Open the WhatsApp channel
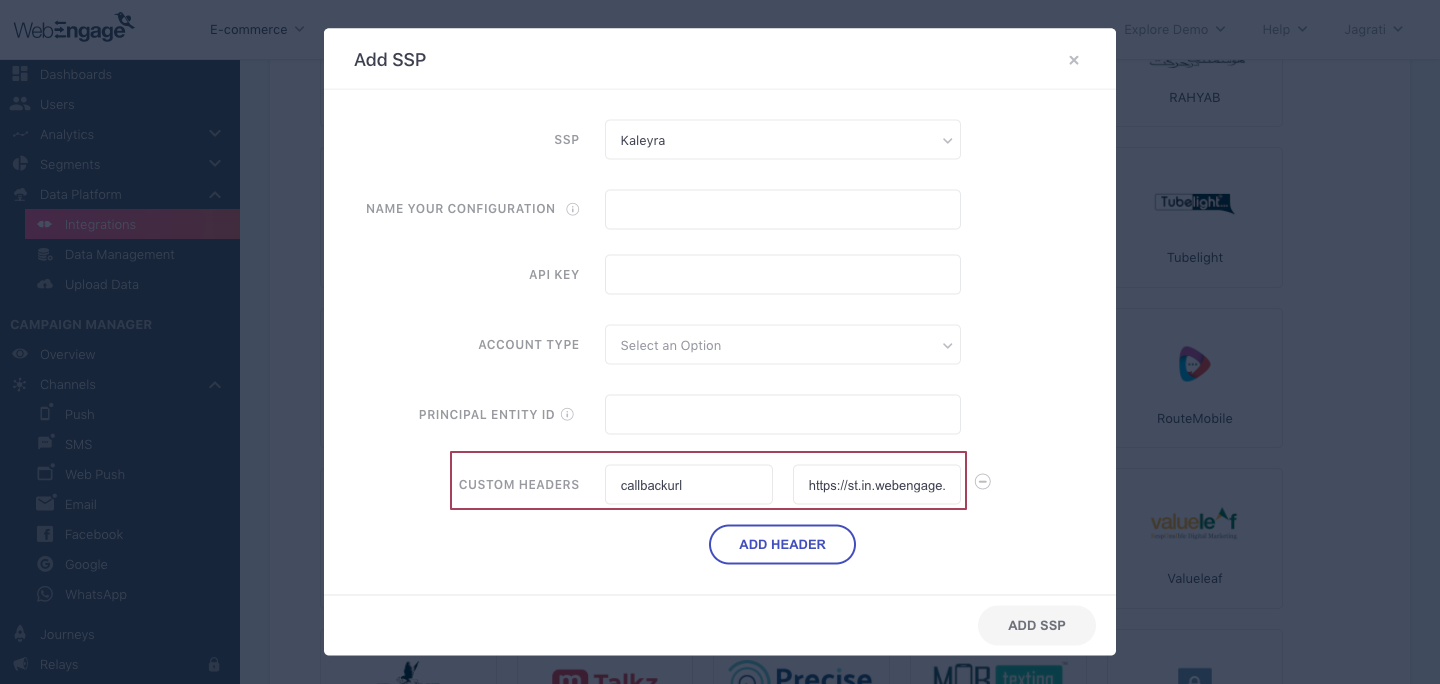The height and width of the screenshot is (684, 1440). tap(96, 594)
